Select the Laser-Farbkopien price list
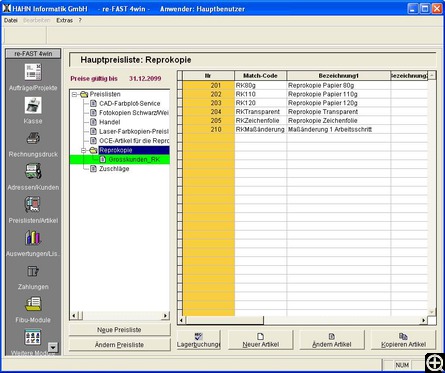Viewport: 445px width, 373px height. (134, 132)
